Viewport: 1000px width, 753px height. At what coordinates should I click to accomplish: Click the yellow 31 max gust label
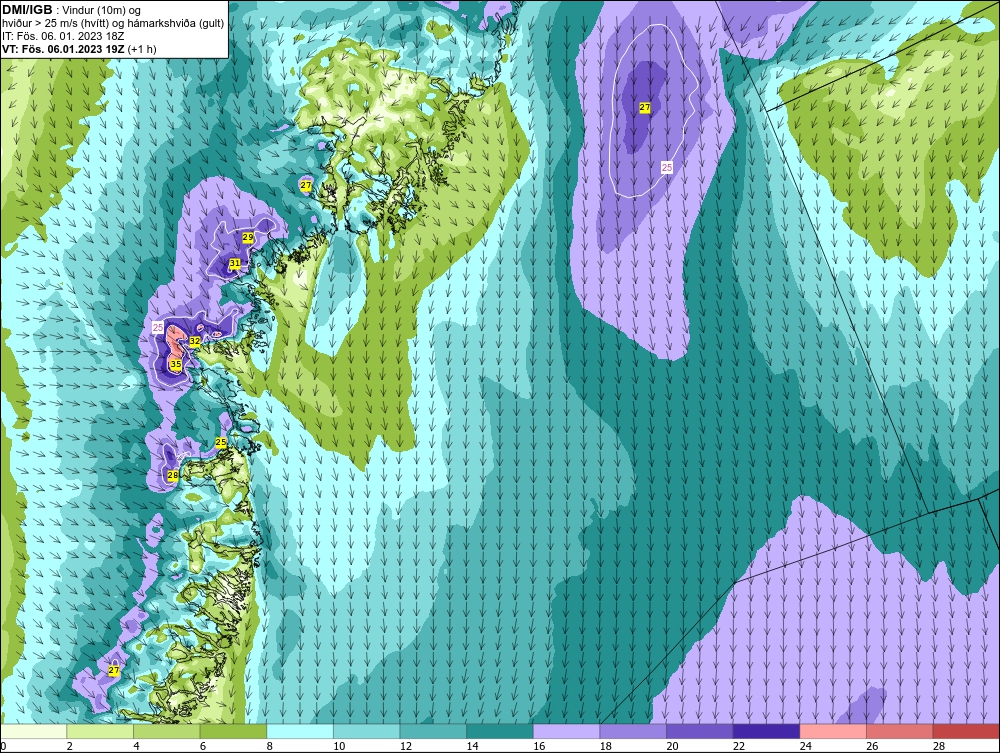[235, 263]
